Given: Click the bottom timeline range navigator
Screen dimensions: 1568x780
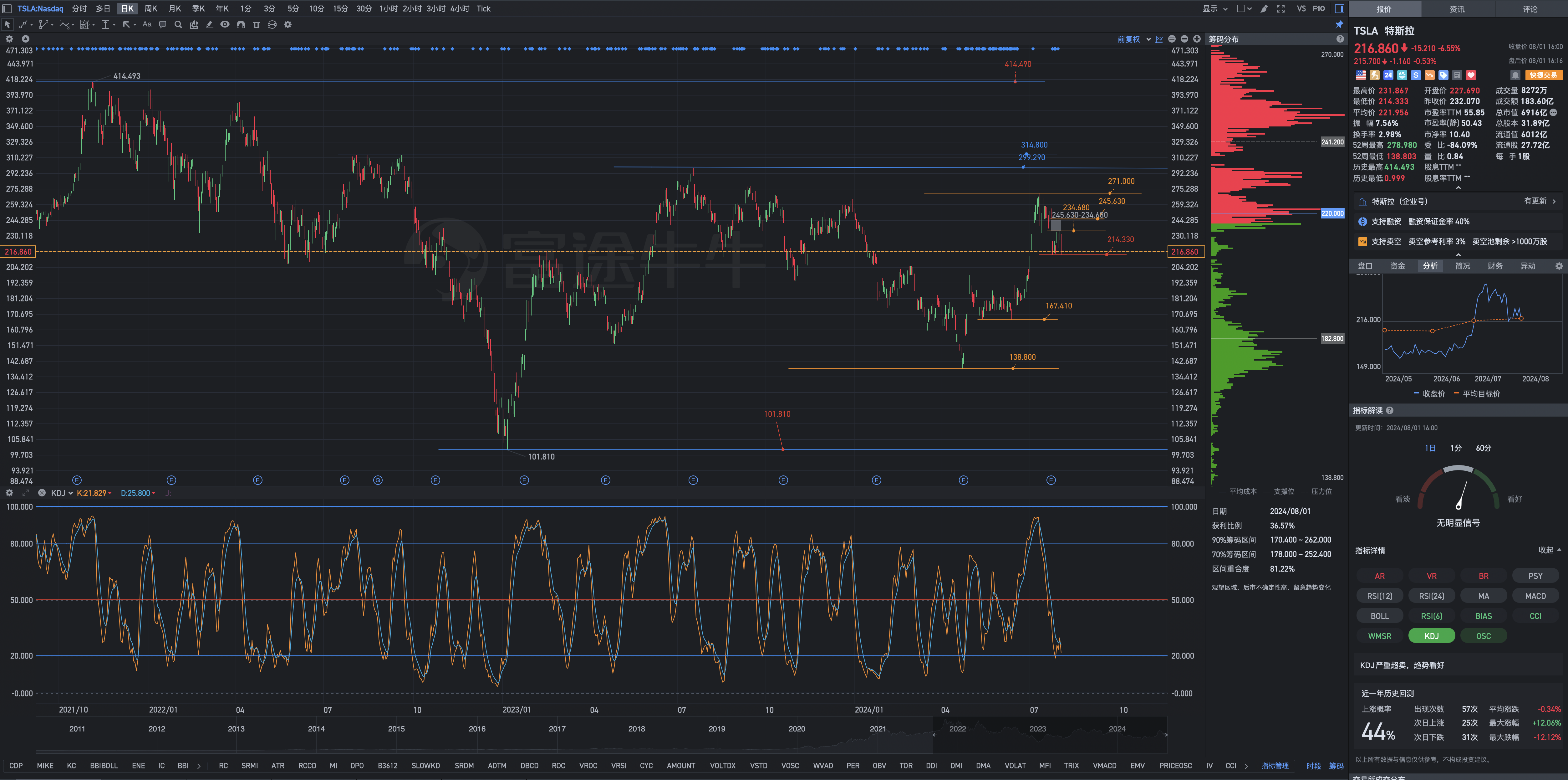Looking at the screenshot, I should [x=601, y=735].
